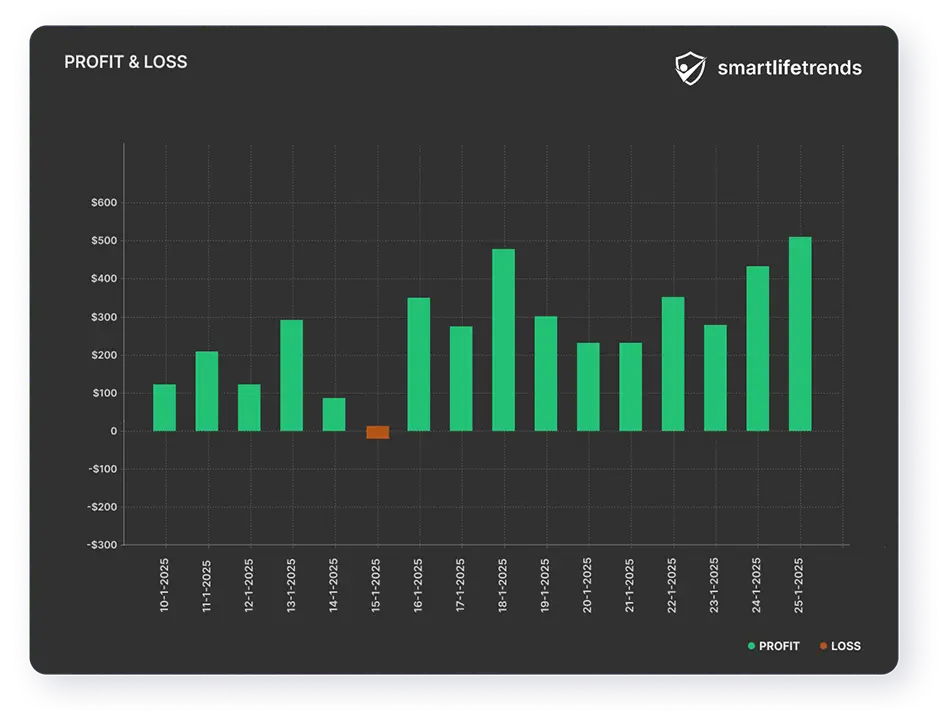Select the tallest bar for 25-1-2025

[800, 334]
